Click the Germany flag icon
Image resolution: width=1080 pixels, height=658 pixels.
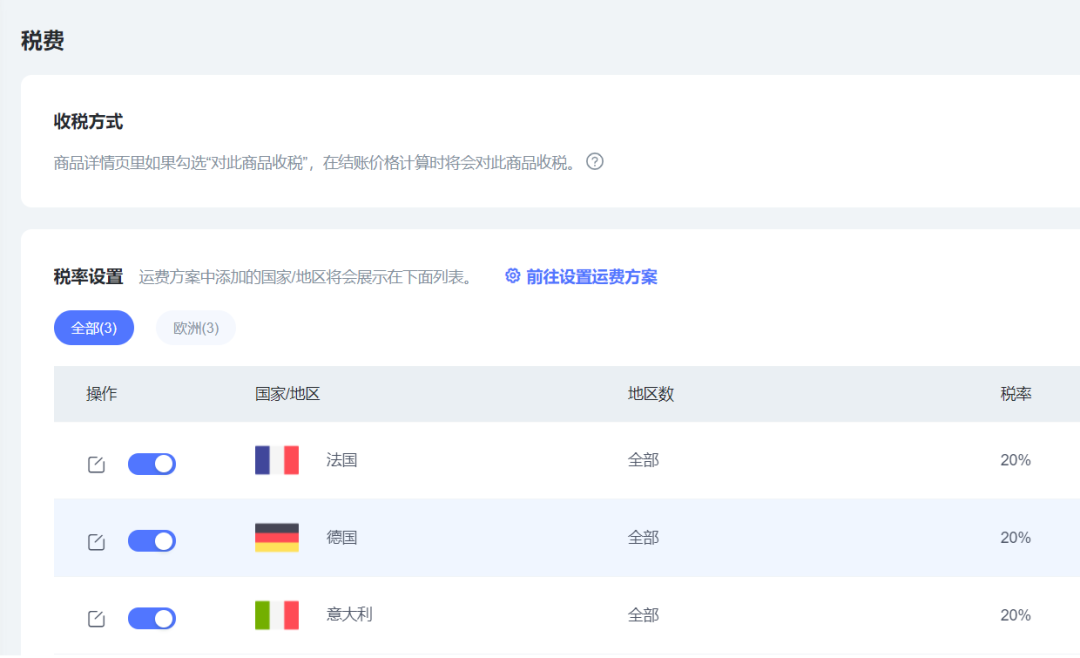[277, 537]
